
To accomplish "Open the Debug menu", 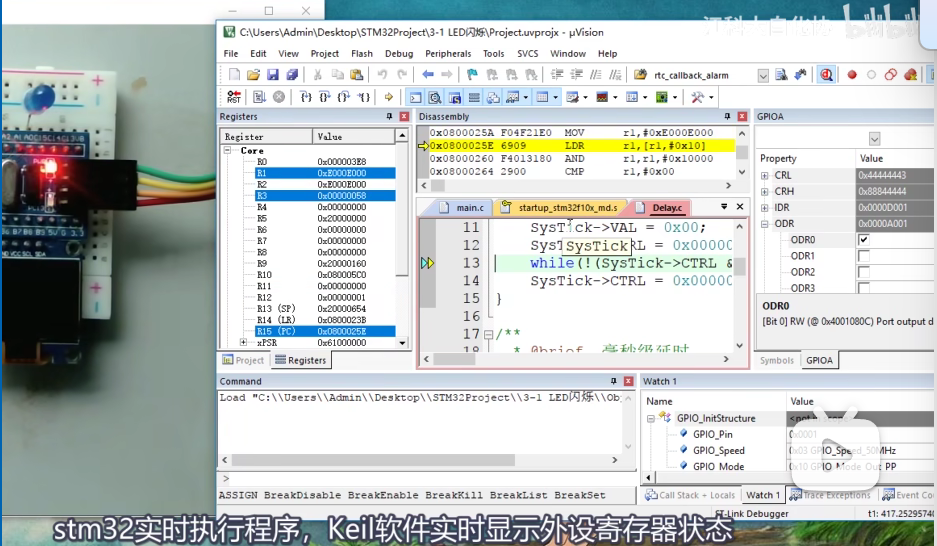I will point(399,54).
